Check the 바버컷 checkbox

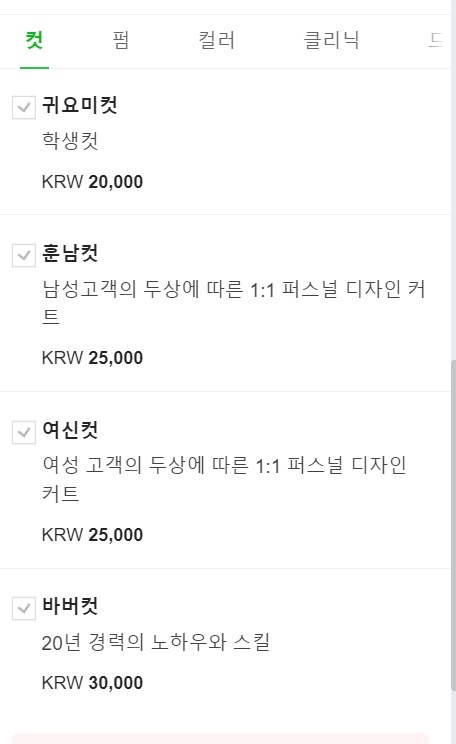pos(24,608)
